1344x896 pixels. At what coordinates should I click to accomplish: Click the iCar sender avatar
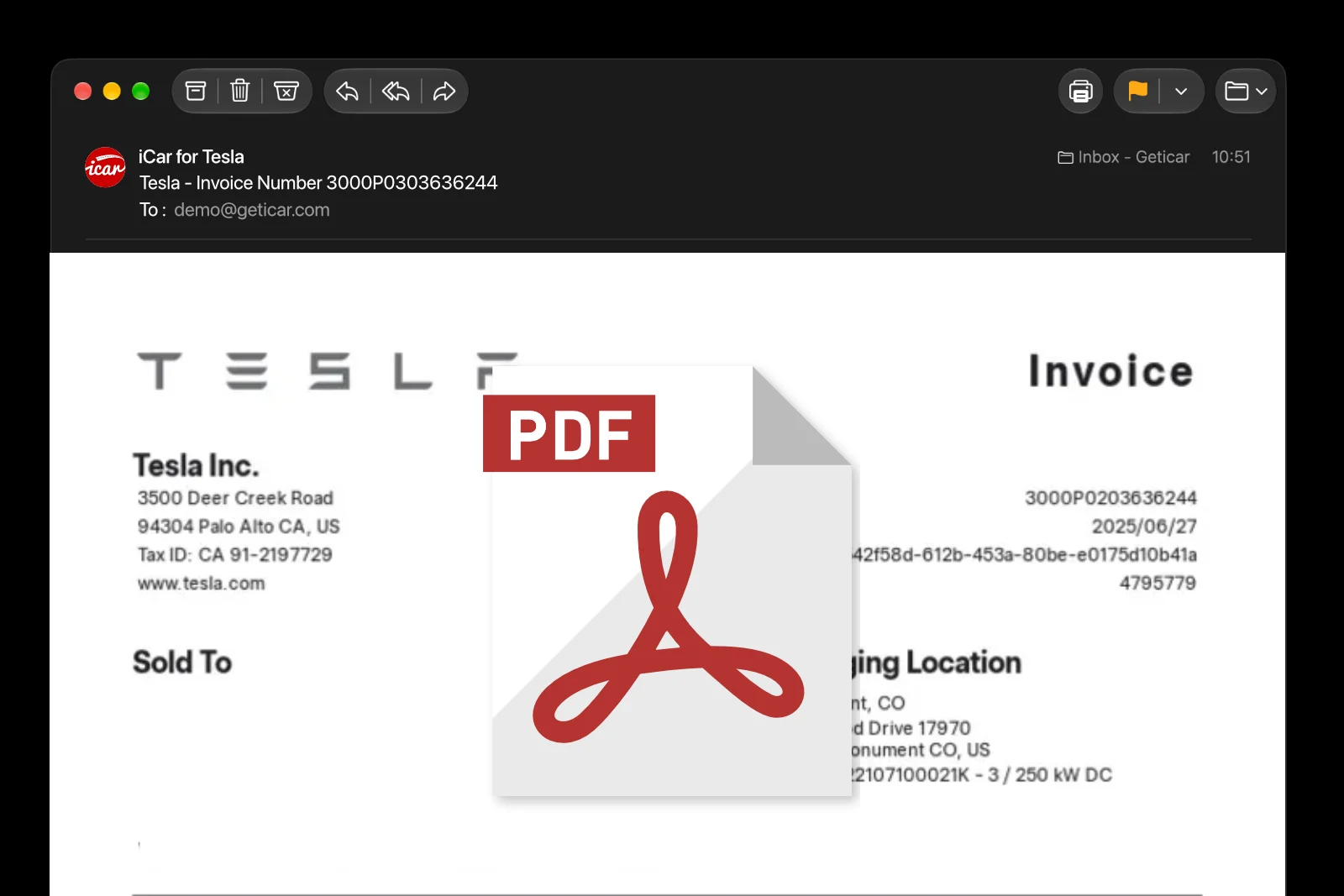(x=105, y=167)
